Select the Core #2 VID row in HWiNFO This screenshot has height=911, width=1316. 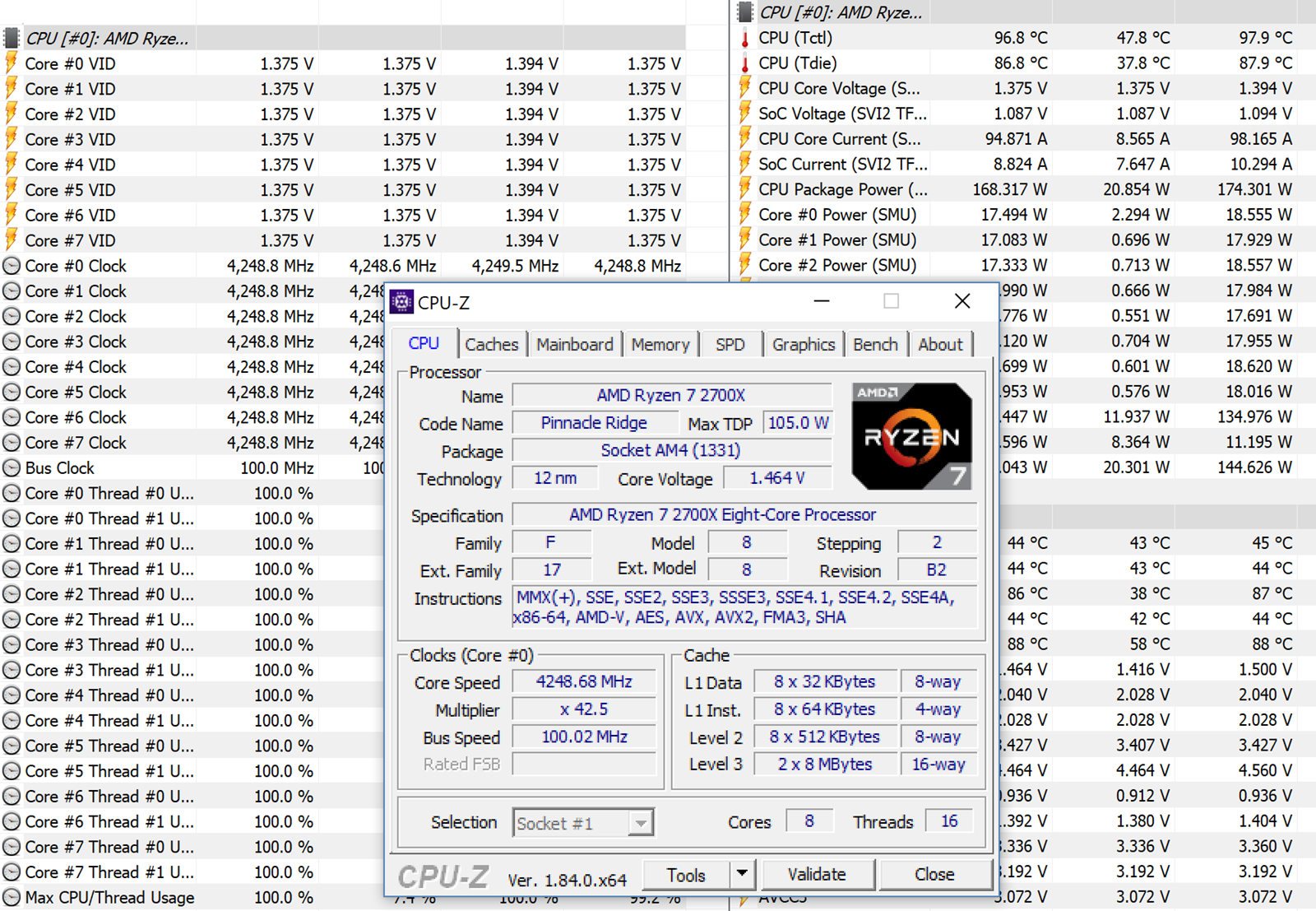coord(343,114)
